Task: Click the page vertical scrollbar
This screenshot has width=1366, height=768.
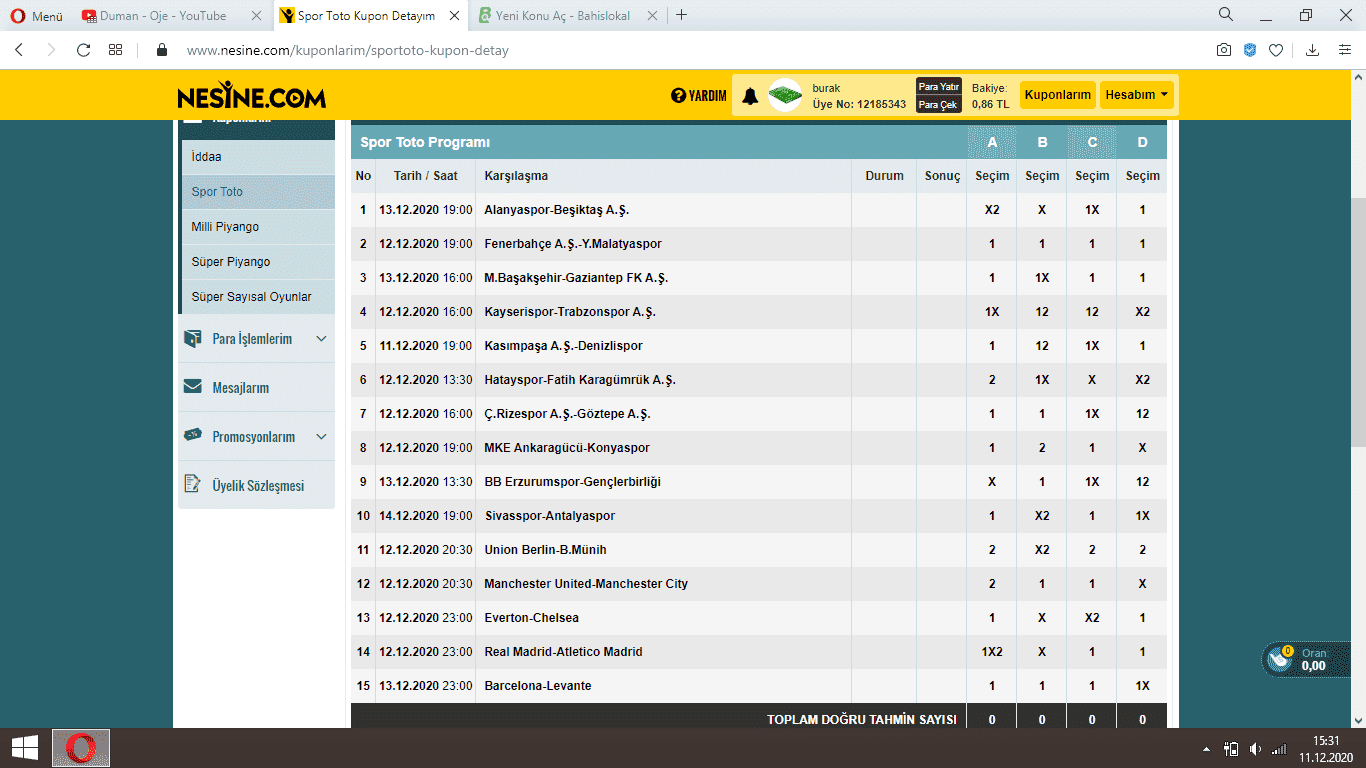Action: 1358,320
